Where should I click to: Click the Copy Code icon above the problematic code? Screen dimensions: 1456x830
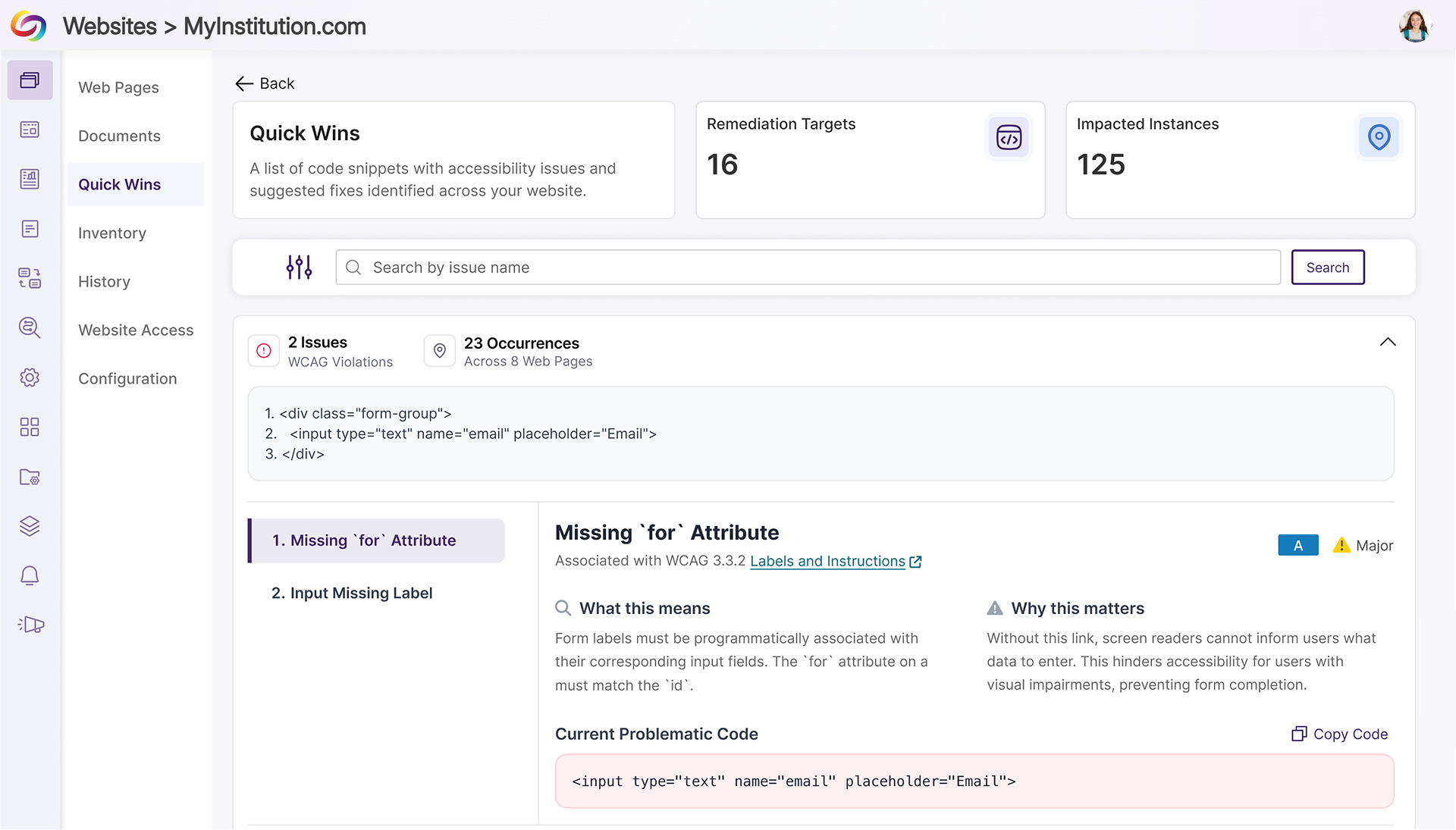[x=1299, y=734]
